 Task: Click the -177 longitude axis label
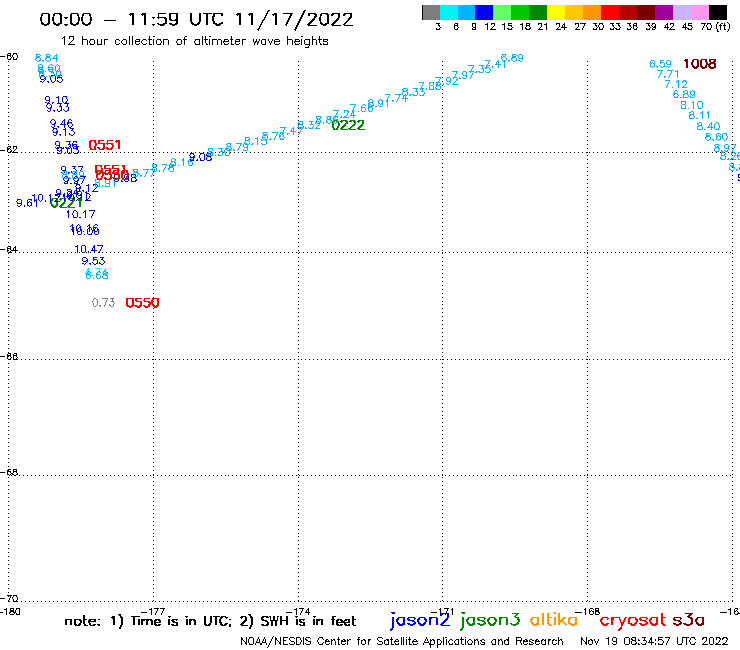tap(153, 612)
